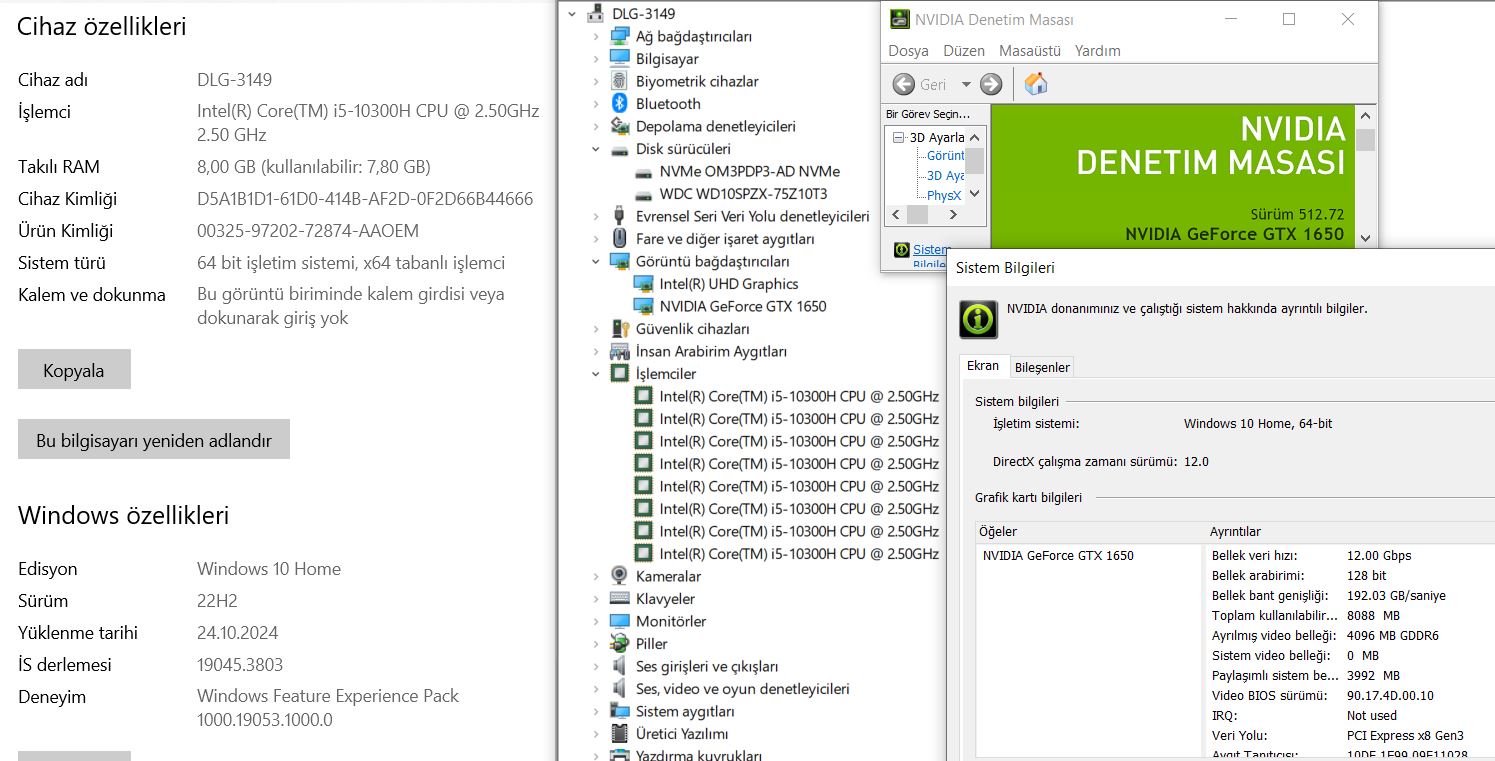
Task: Click the green icon beside Sistem Bilgileri link
Action: 901,250
